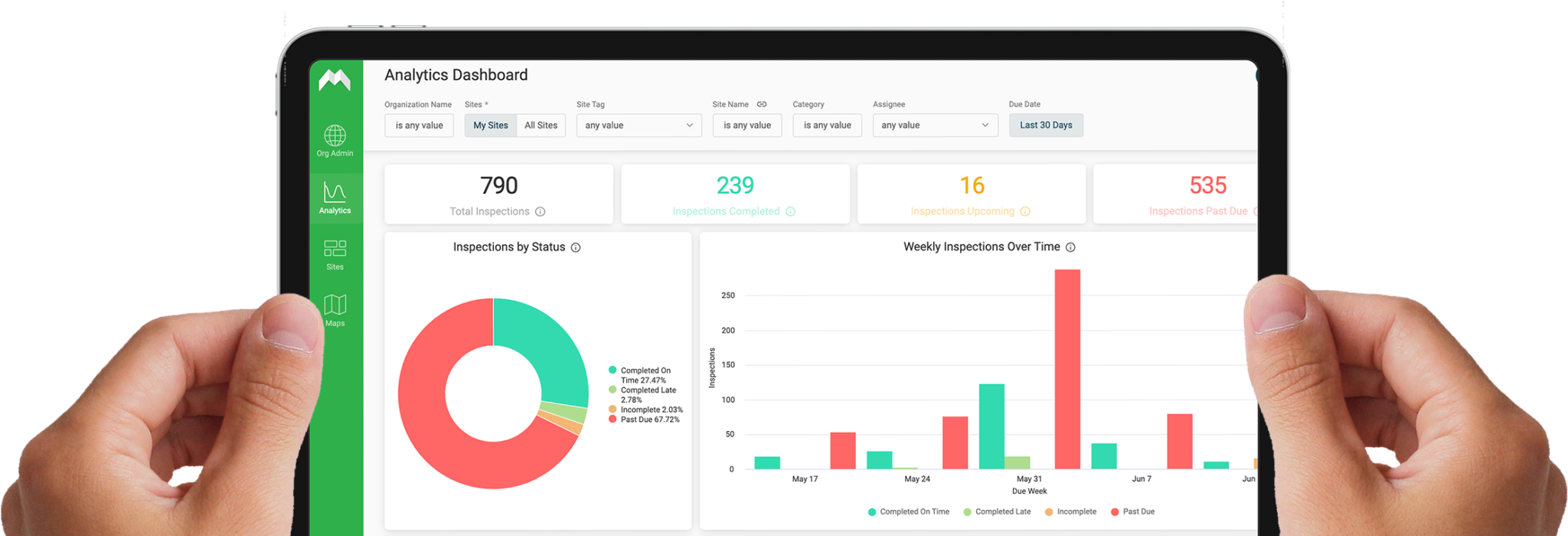The width and height of the screenshot is (1568, 536).
Task: Toggle Incomplete in bar chart legend
Action: pos(1070,511)
